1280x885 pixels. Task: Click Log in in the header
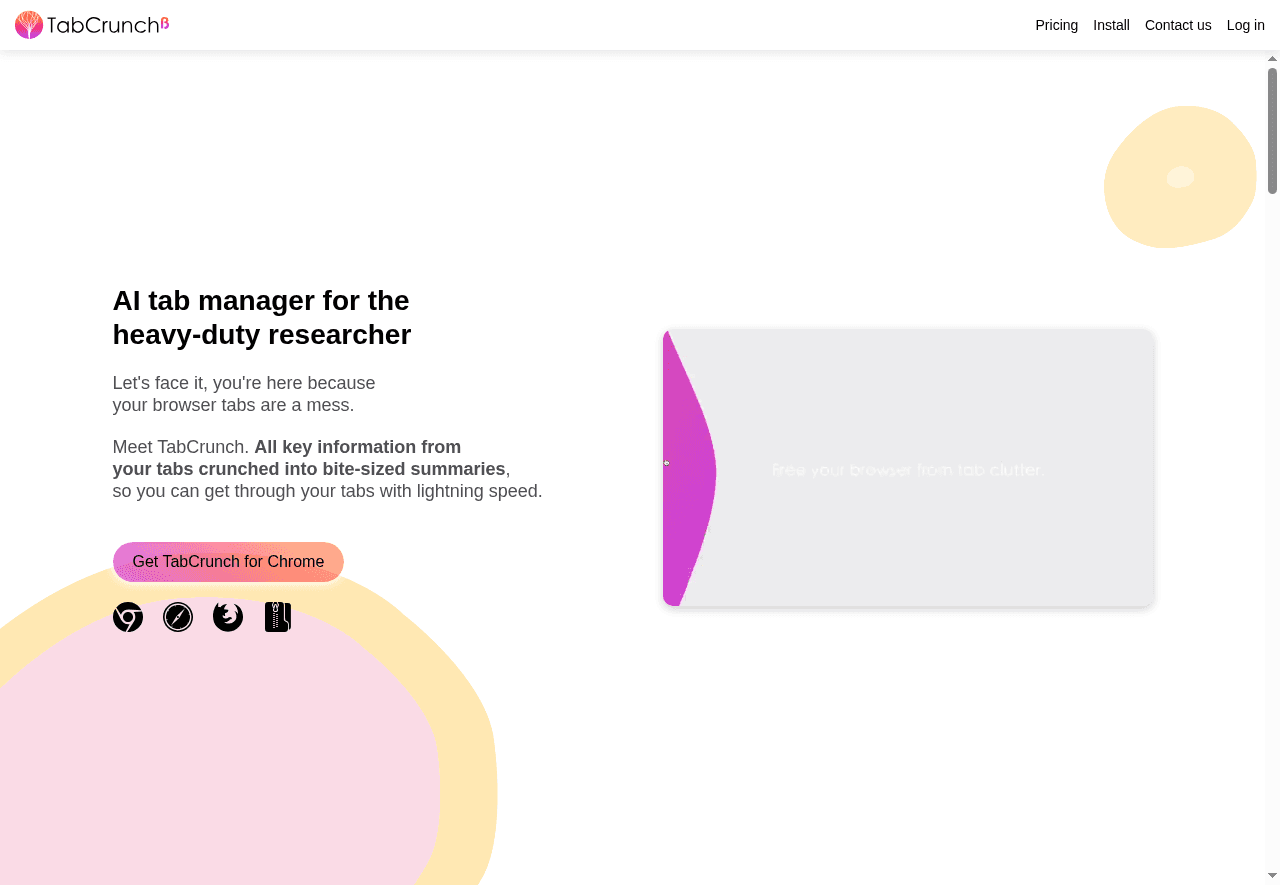point(1245,25)
